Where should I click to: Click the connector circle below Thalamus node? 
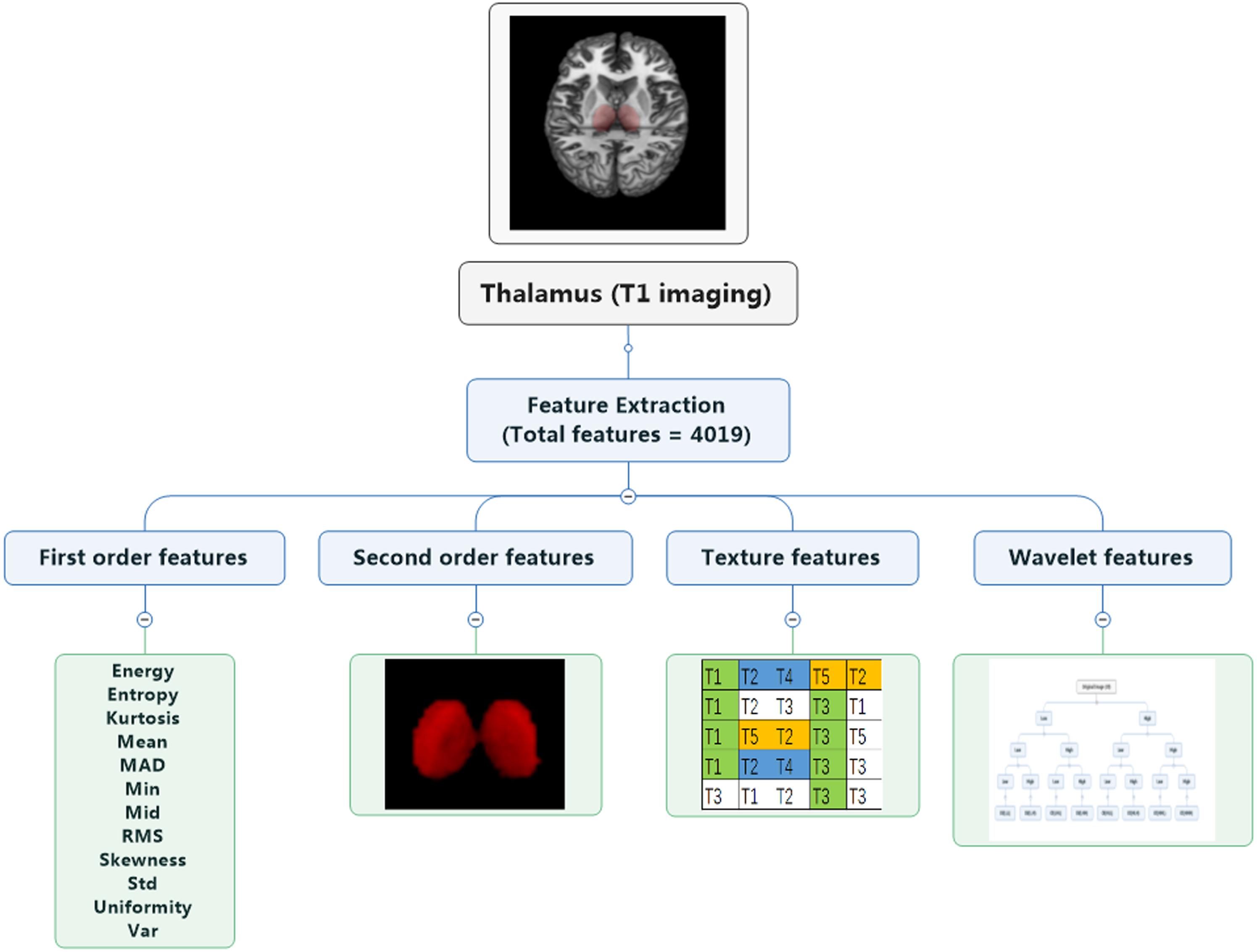(x=628, y=348)
